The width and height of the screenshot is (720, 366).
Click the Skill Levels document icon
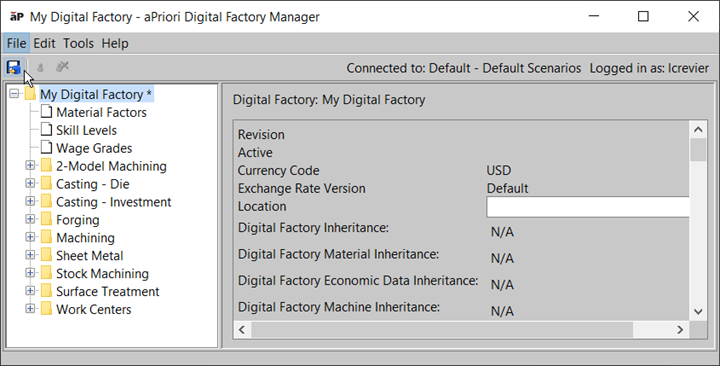[46, 130]
